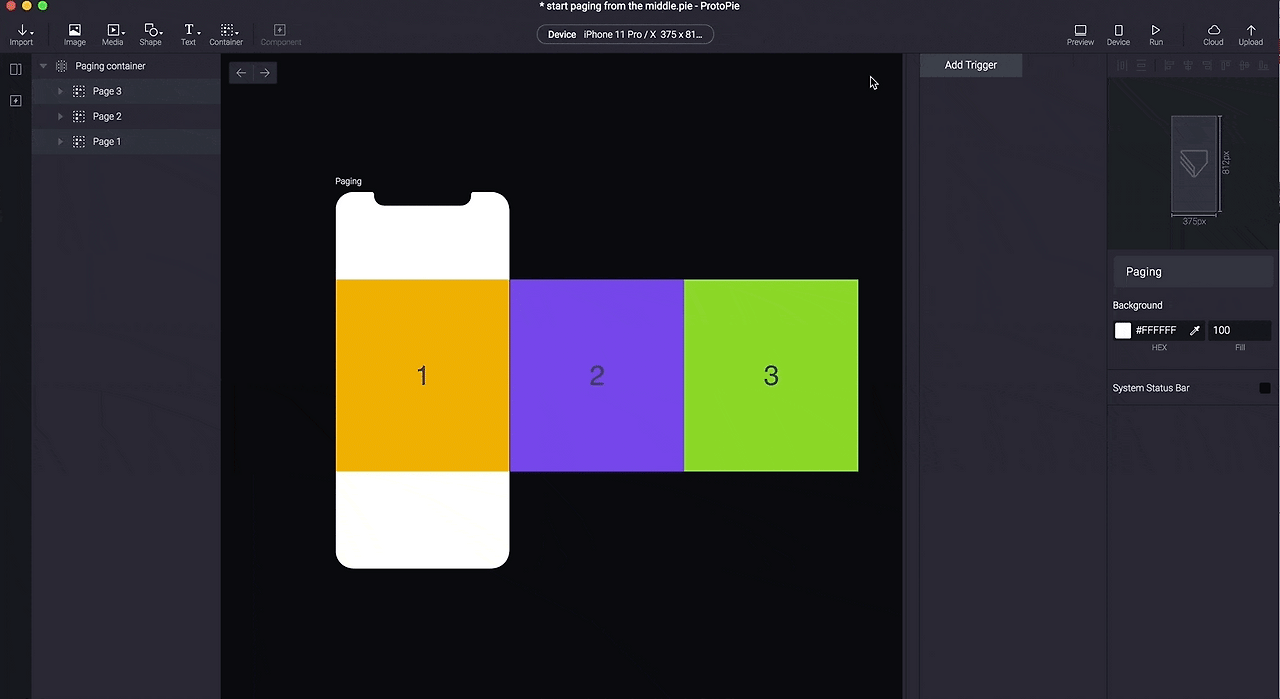Switch to the layers panel icon
The image size is (1280, 699).
pyautogui.click(x=15, y=69)
